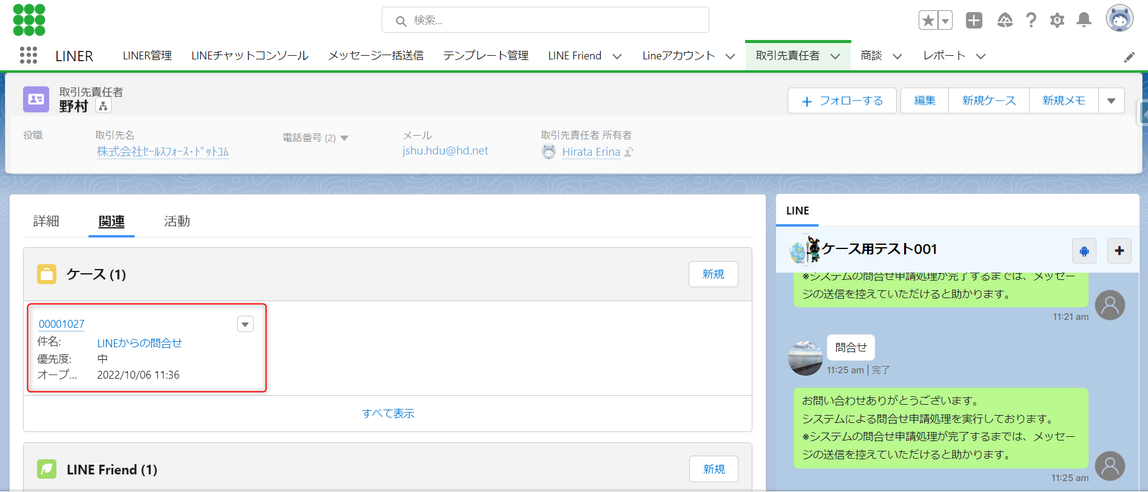Click the plus button in the LINE chat header
Viewport: 1148px width, 492px height.
tap(1119, 251)
